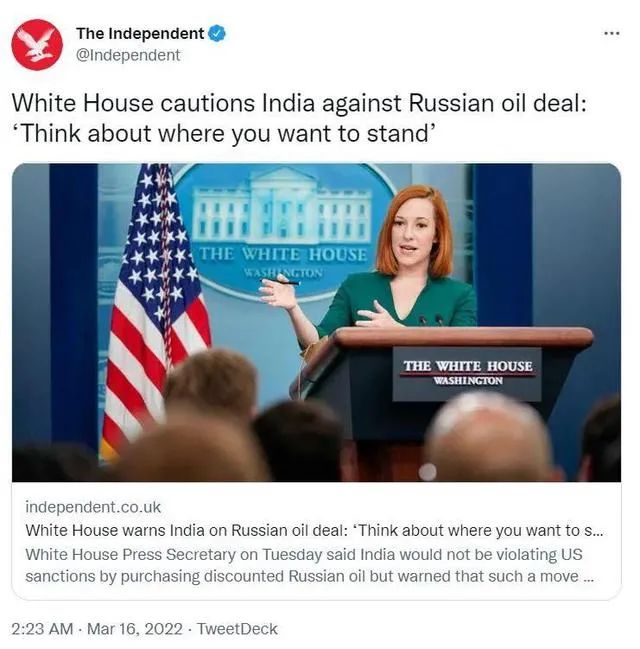Viewport: 640px width, 649px height.
Task: Click the White House backdrop emblem
Action: click(282, 232)
